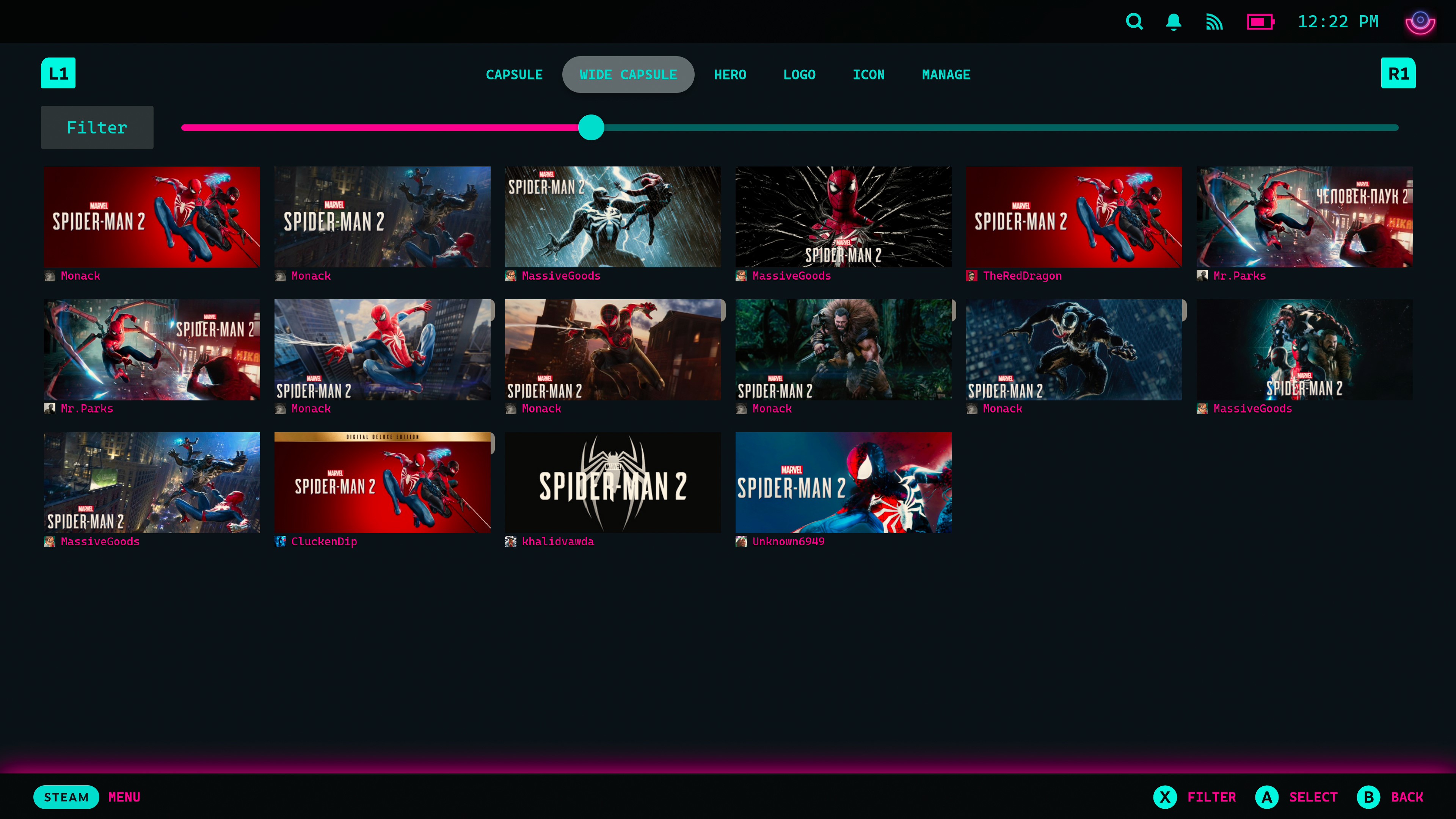The image size is (1456, 819).
Task: Toggle the WIDE CAPSULE selected tab
Action: tap(628, 74)
